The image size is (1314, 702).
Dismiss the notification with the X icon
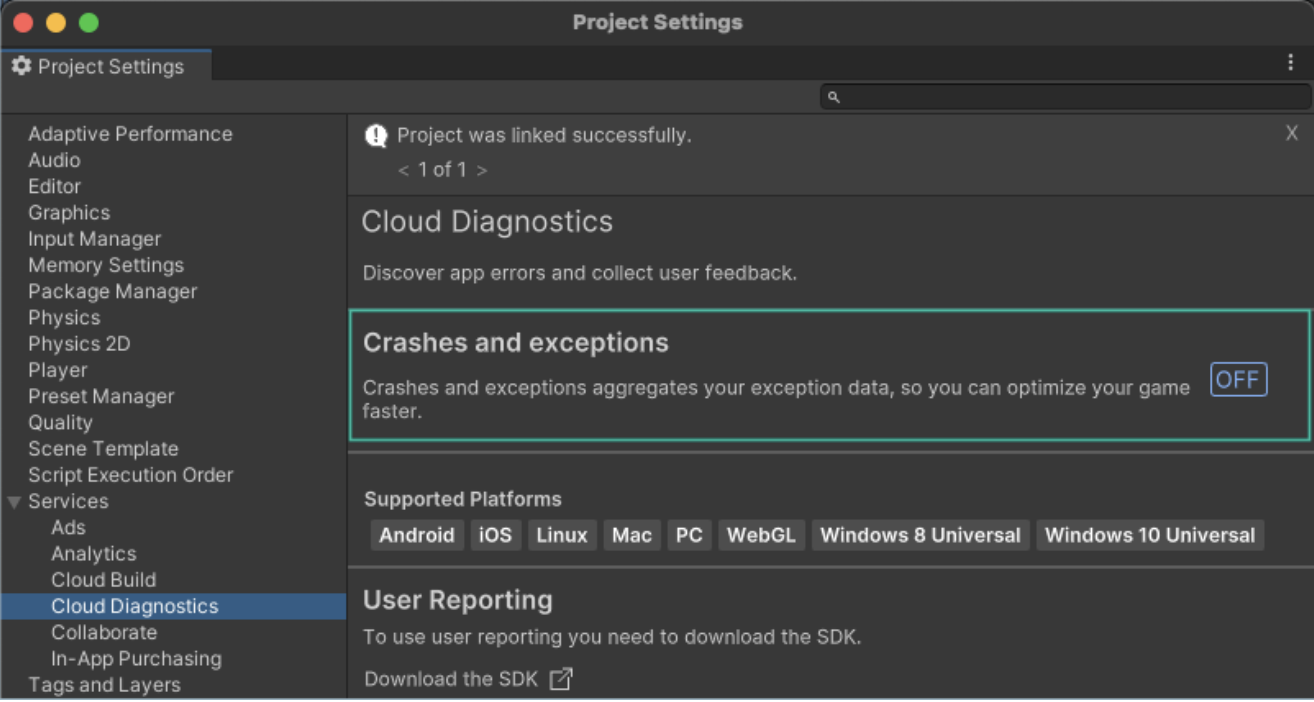[x=1291, y=134]
